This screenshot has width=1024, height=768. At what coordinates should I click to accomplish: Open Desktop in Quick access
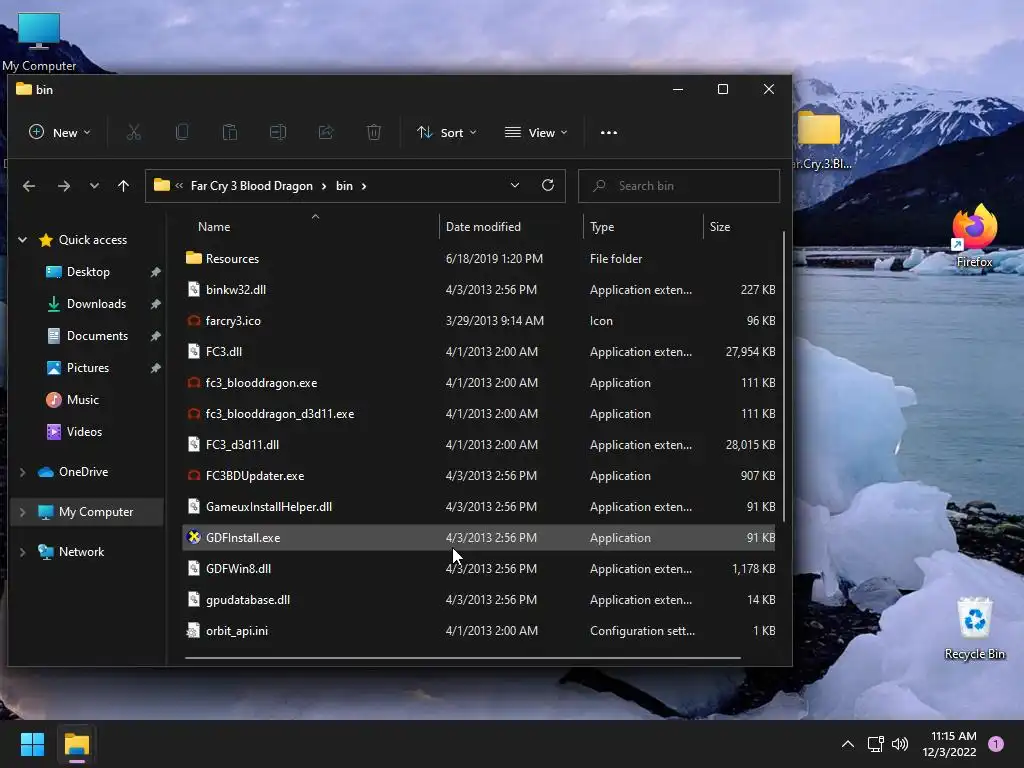(x=88, y=272)
